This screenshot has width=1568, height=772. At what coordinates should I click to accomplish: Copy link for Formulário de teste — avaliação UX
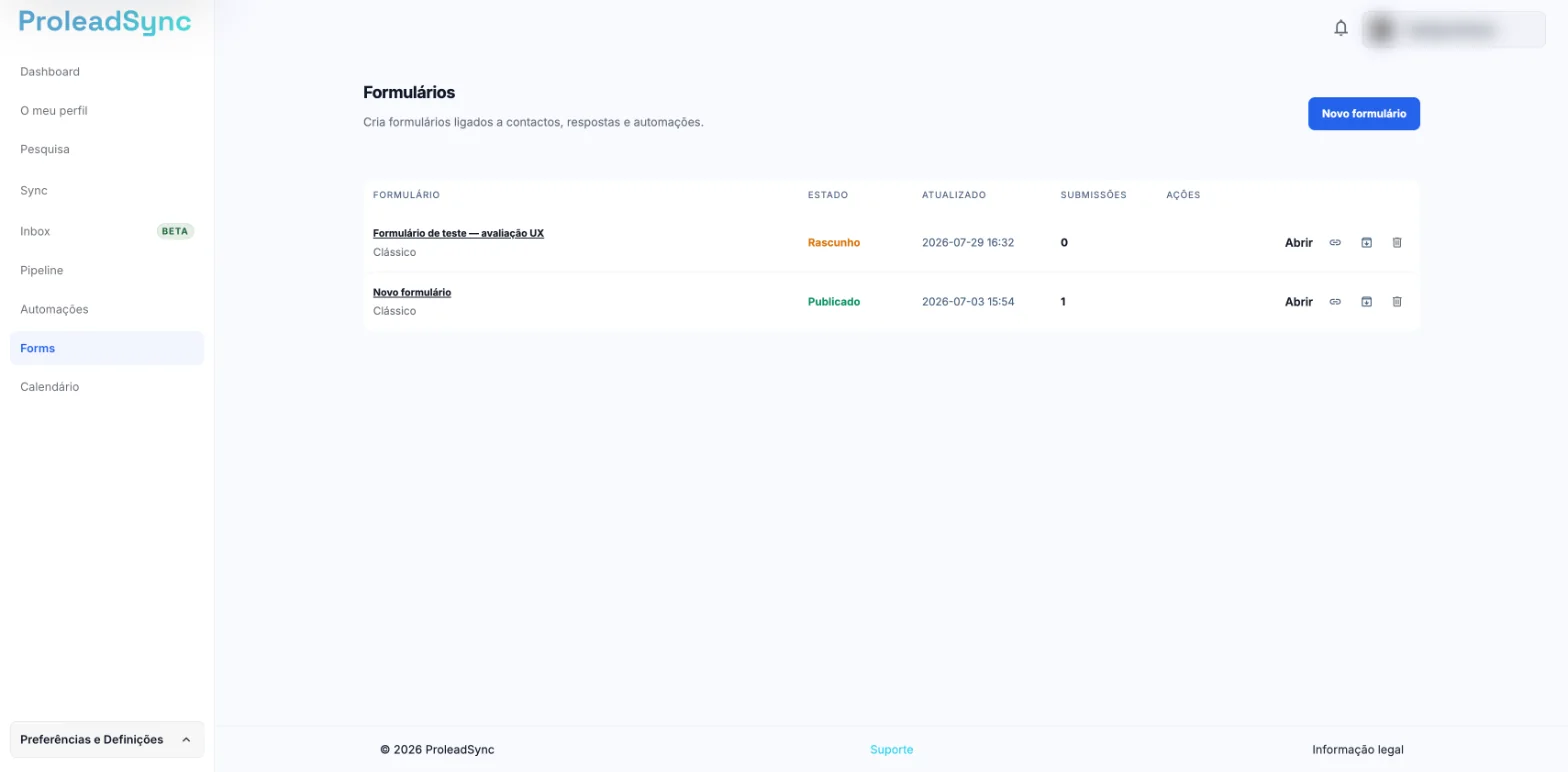tap(1335, 242)
